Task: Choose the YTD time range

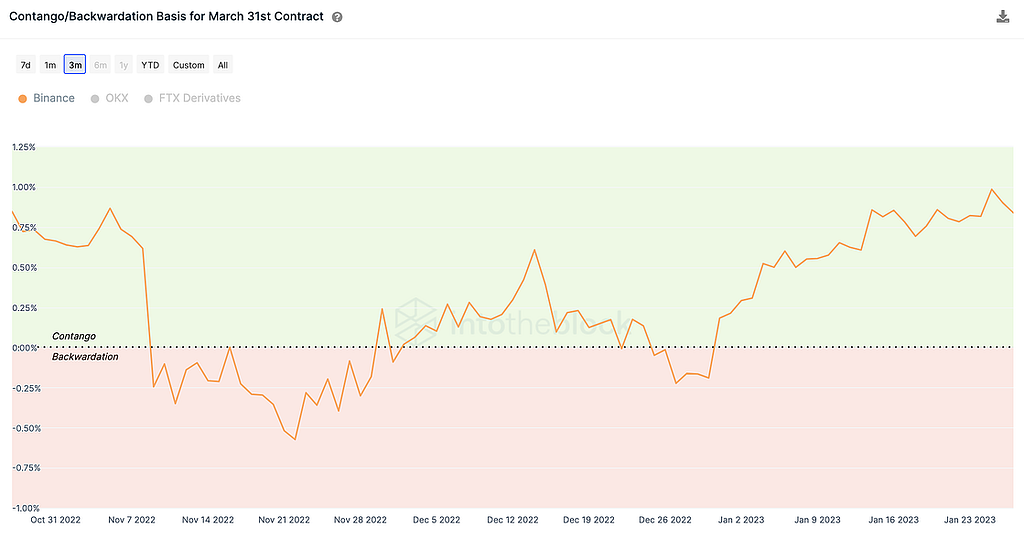Action: pyautogui.click(x=150, y=65)
